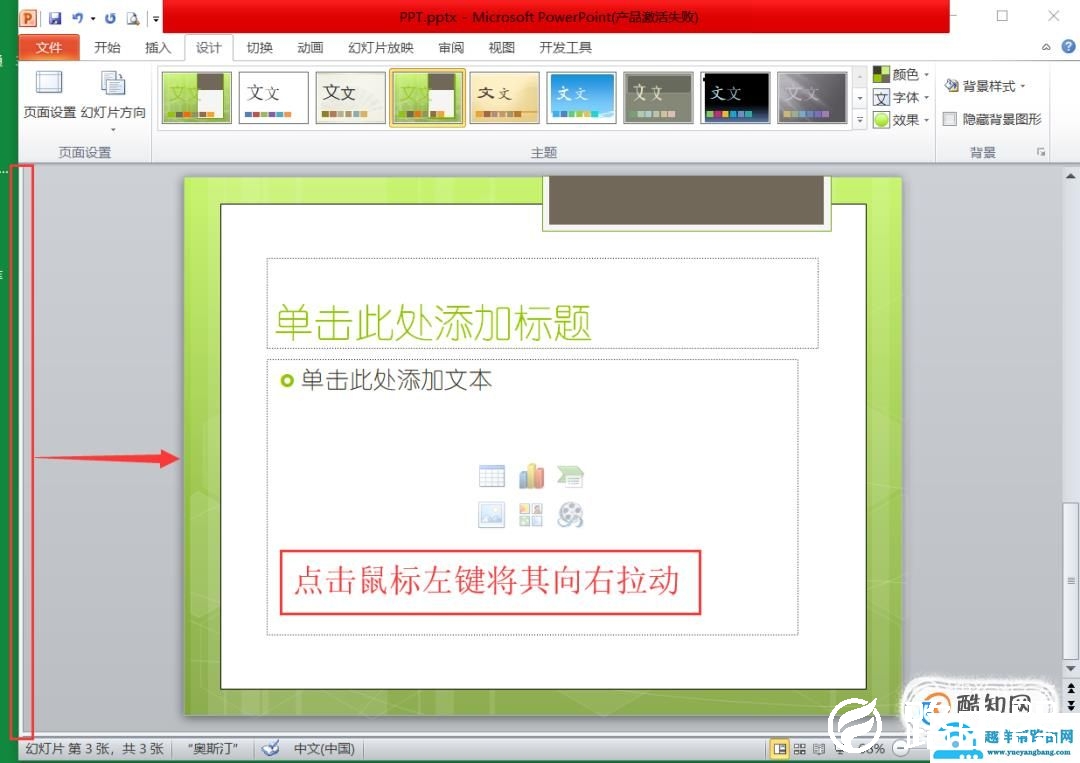Open SmartArt from the content placeholder
Image resolution: width=1080 pixels, height=763 pixels.
[570, 475]
